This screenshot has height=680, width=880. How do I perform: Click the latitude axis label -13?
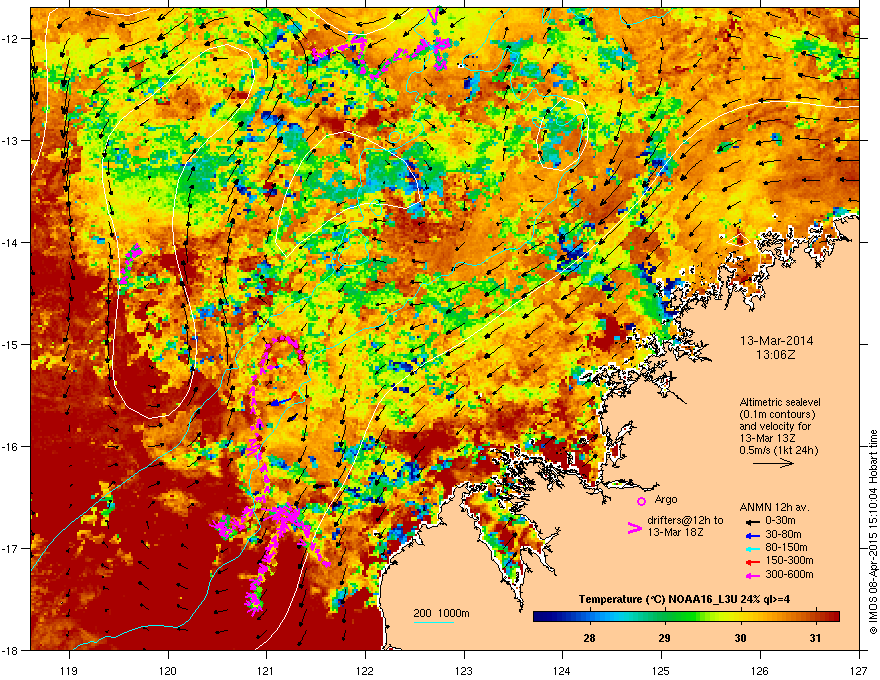[11, 141]
